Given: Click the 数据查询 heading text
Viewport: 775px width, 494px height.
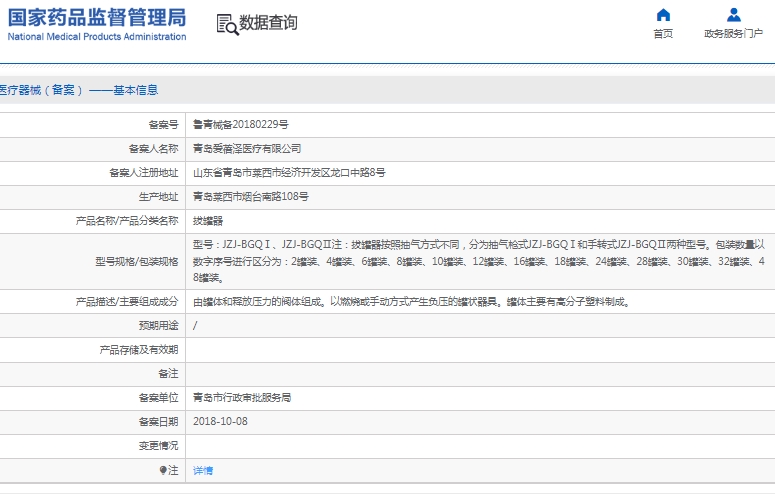Looking at the screenshot, I should pyautogui.click(x=268, y=22).
